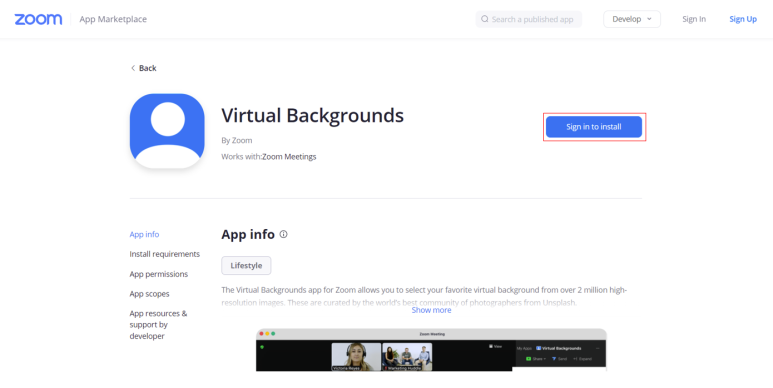The image size is (773, 388).
Task: Click the search magnifier icon
Action: coord(485,19)
